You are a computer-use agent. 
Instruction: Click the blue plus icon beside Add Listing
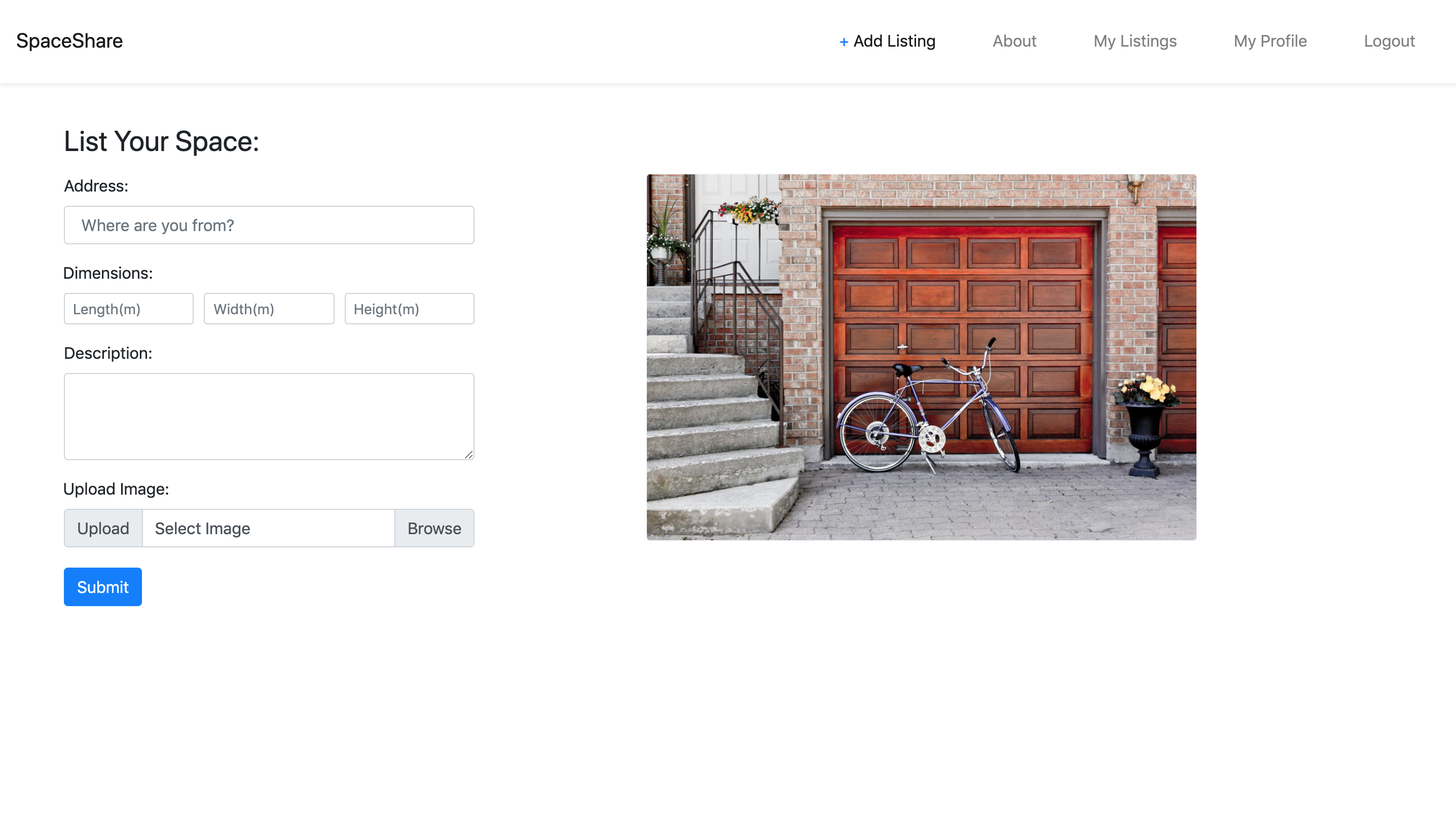(x=843, y=42)
